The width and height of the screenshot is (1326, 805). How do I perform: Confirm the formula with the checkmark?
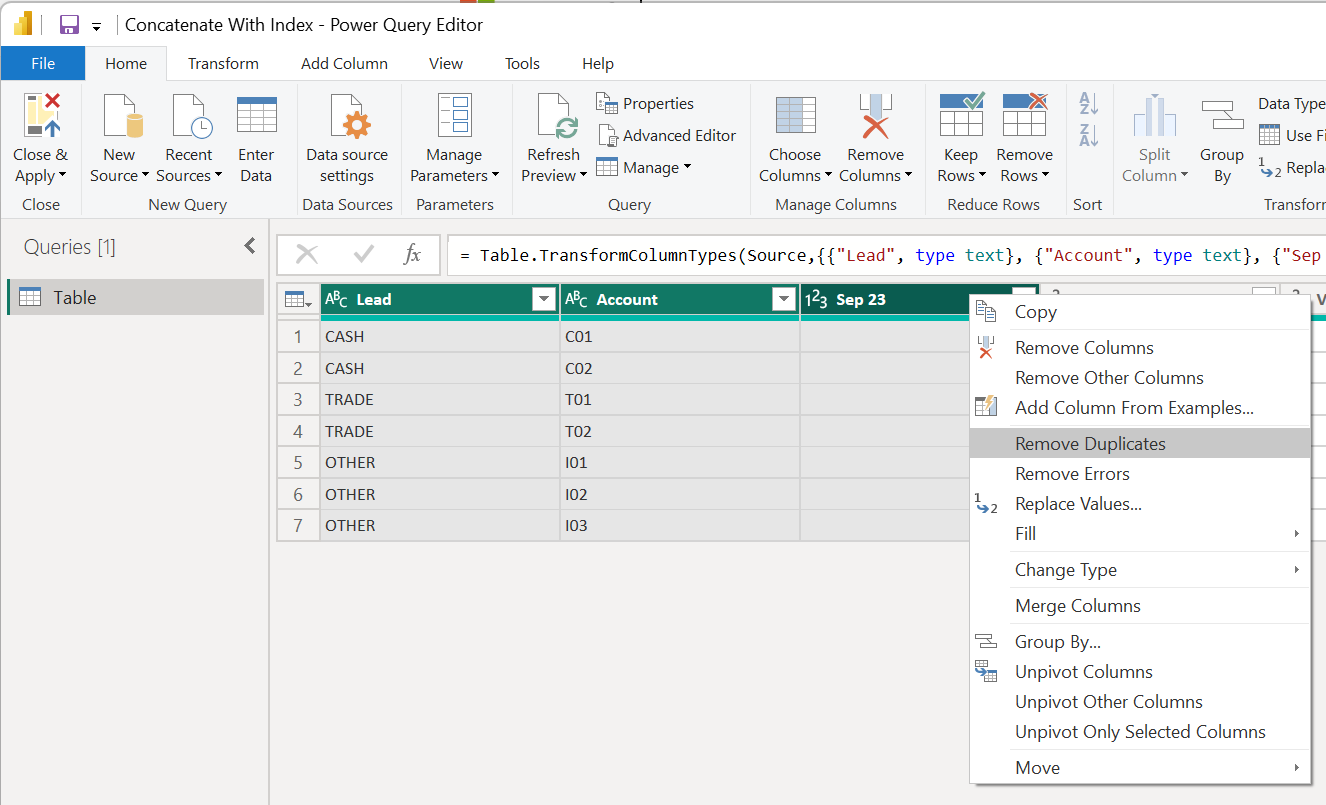point(363,255)
